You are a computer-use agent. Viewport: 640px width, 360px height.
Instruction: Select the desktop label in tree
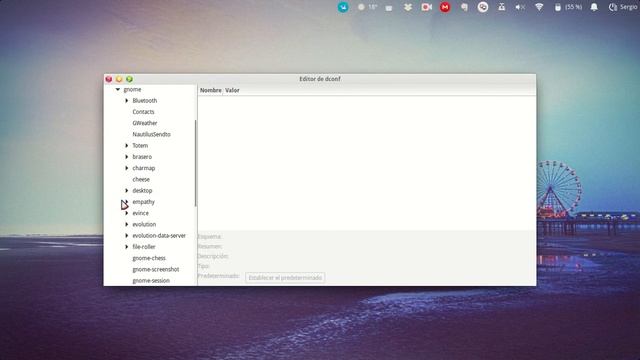(x=142, y=191)
